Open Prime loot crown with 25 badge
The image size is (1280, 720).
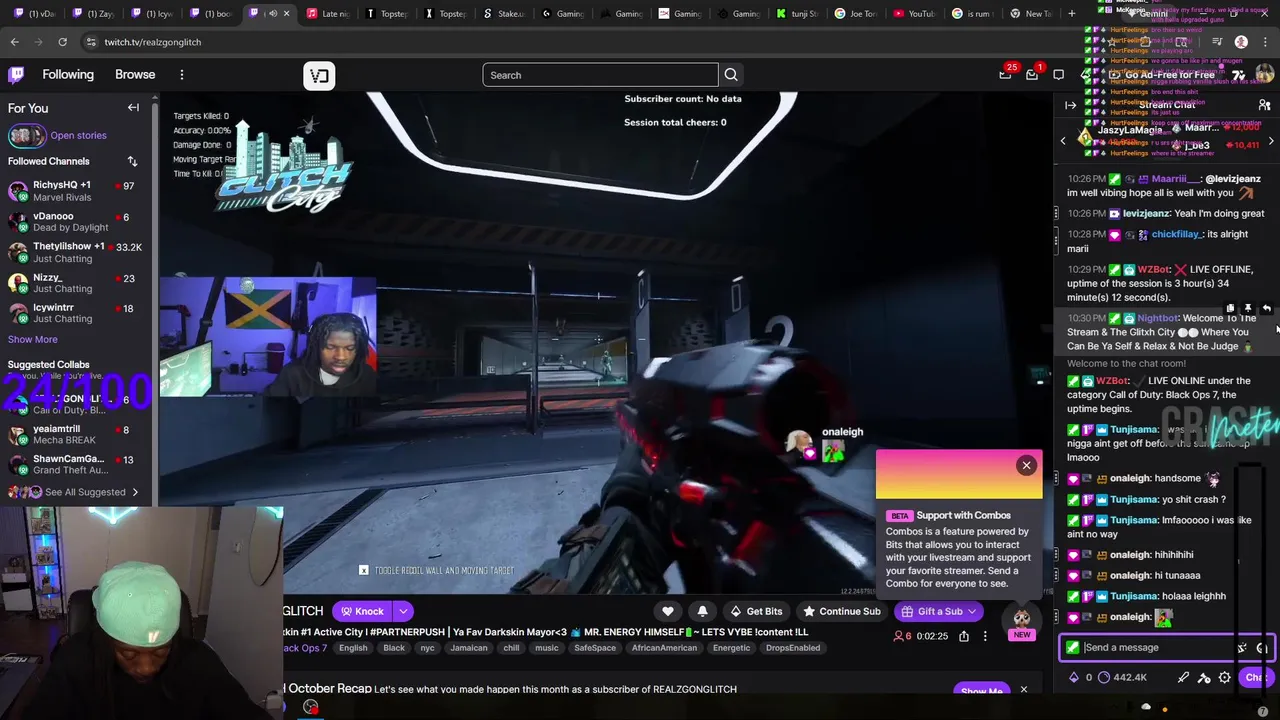coord(1006,74)
